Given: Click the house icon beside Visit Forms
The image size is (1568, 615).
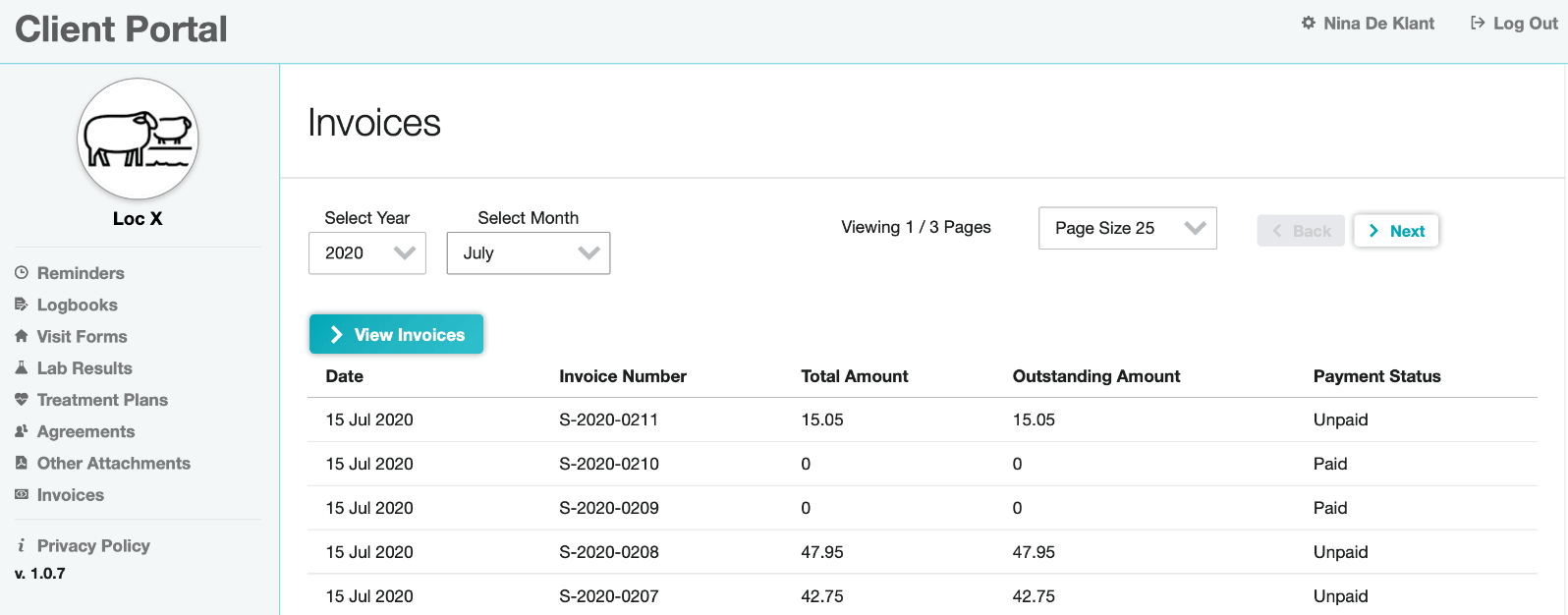Looking at the screenshot, I should click(22, 336).
